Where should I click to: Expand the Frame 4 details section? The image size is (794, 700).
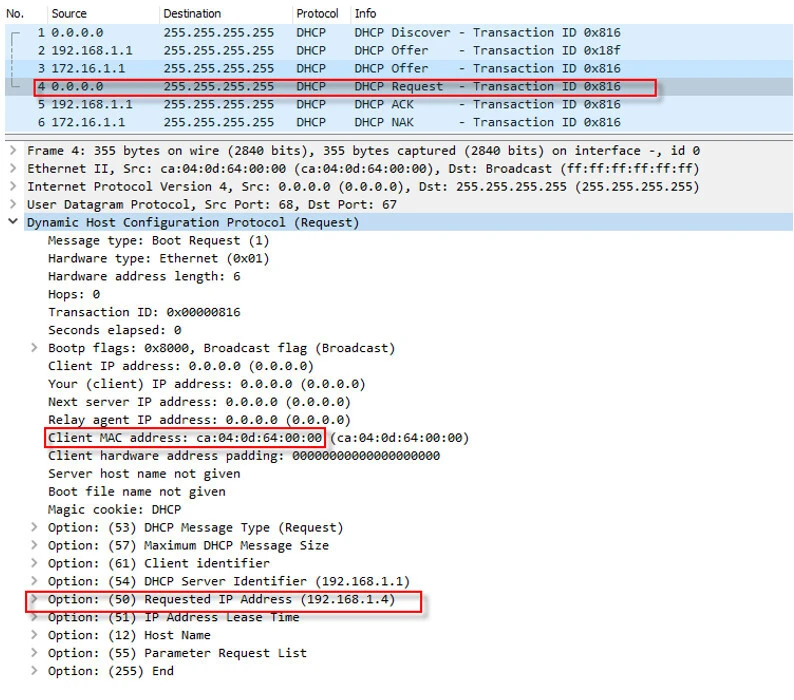tap(12, 151)
